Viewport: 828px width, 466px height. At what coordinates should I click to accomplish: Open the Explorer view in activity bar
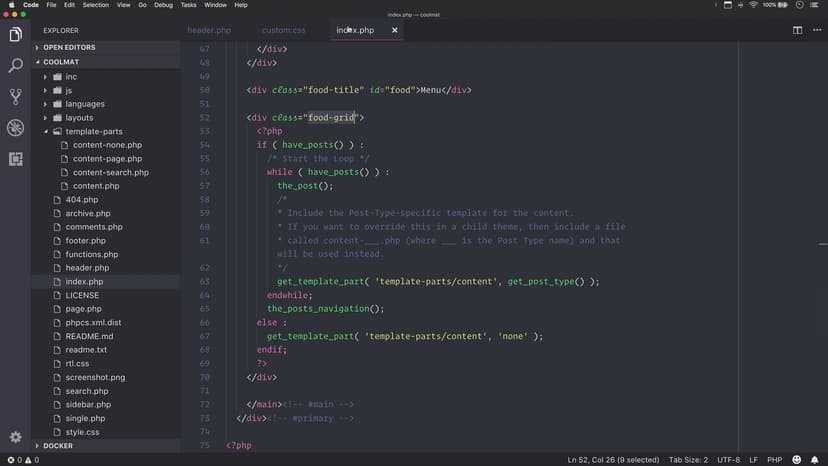pos(15,35)
